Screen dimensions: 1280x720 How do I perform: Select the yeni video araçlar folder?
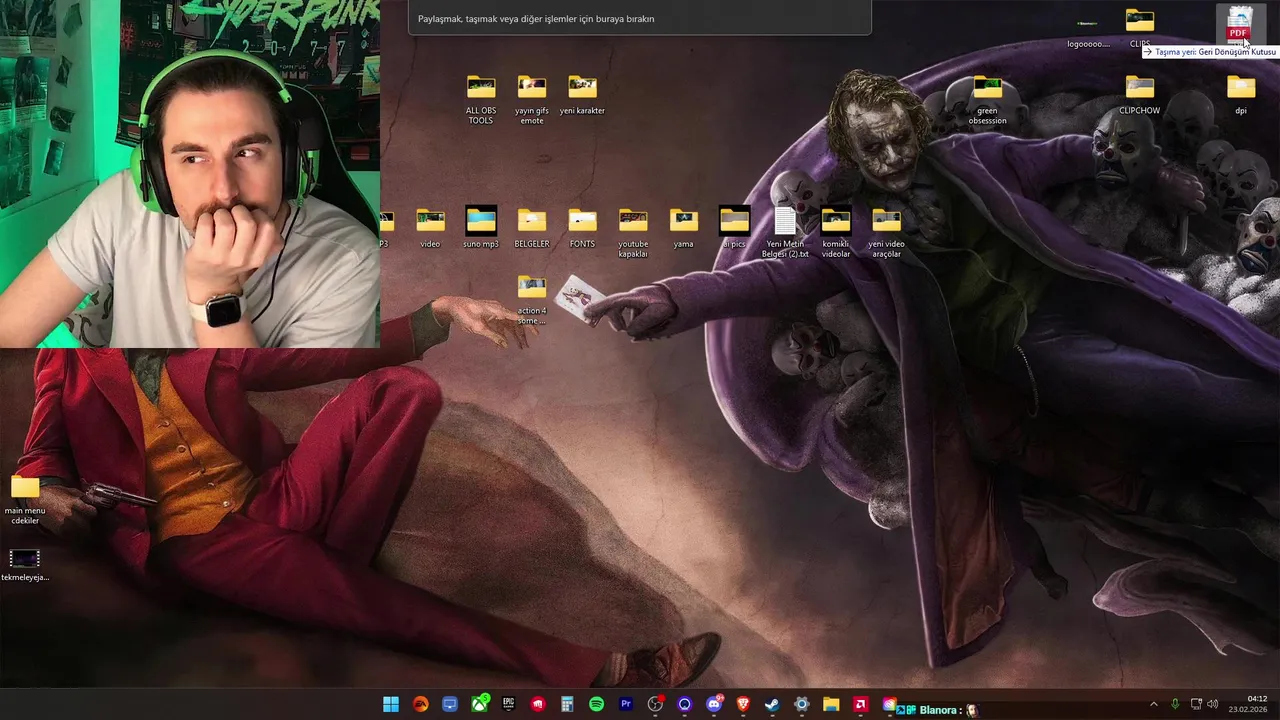886,233
